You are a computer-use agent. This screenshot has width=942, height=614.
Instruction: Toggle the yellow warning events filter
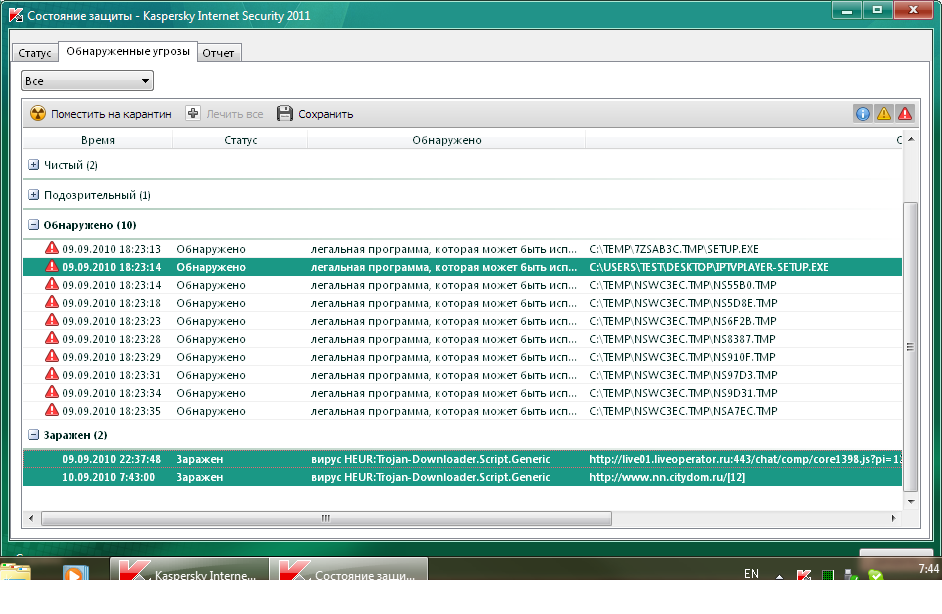[883, 114]
